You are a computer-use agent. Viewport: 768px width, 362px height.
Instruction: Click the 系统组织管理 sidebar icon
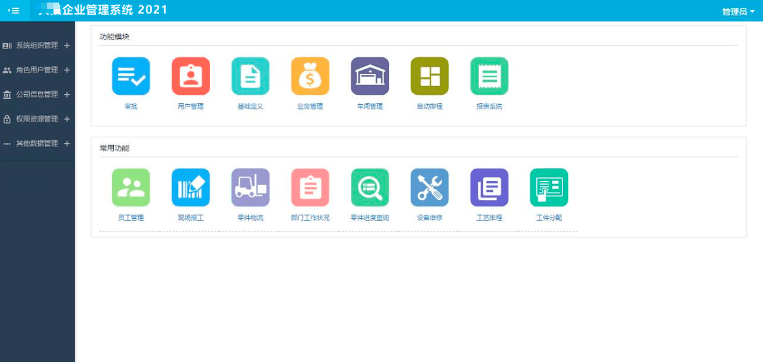(7, 46)
